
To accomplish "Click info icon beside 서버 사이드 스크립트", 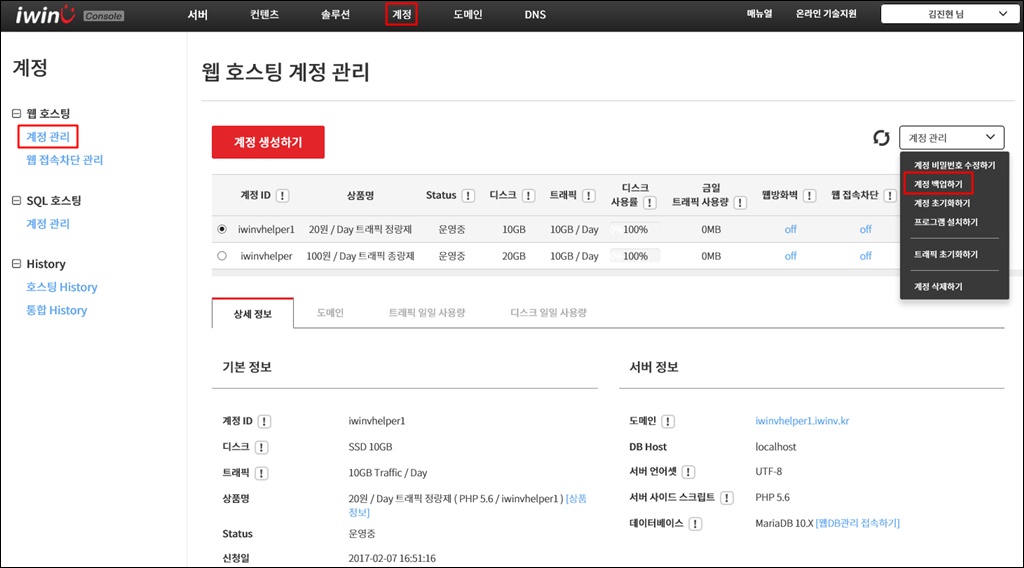I will [x=726, y=497].
